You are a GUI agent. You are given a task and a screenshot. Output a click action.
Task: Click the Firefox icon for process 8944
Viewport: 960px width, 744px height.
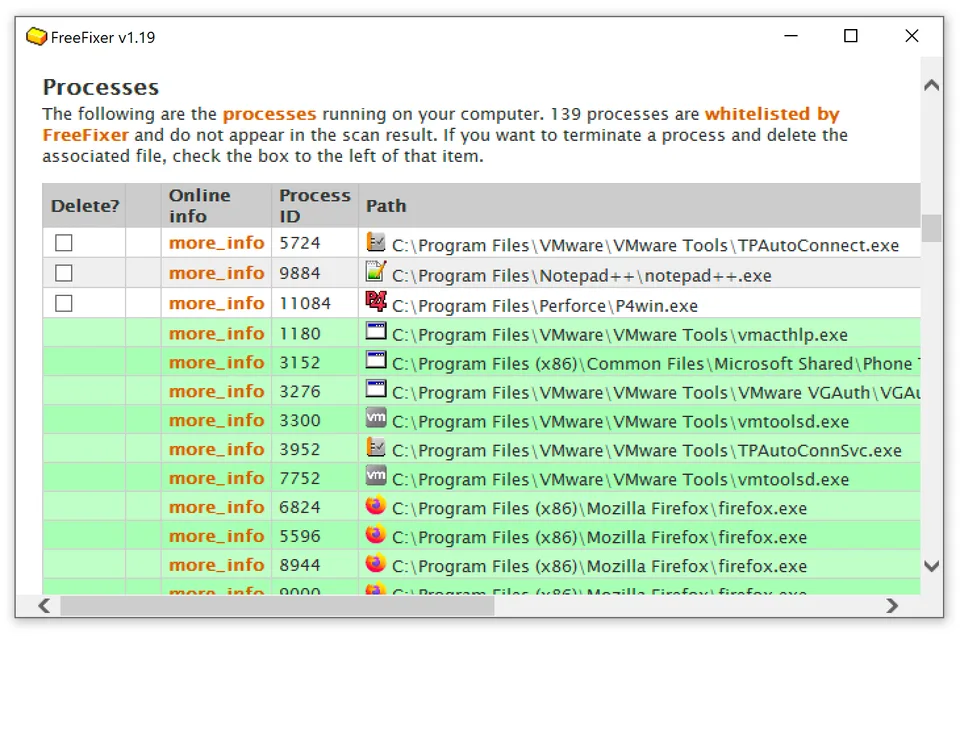(x=375, y=563)
